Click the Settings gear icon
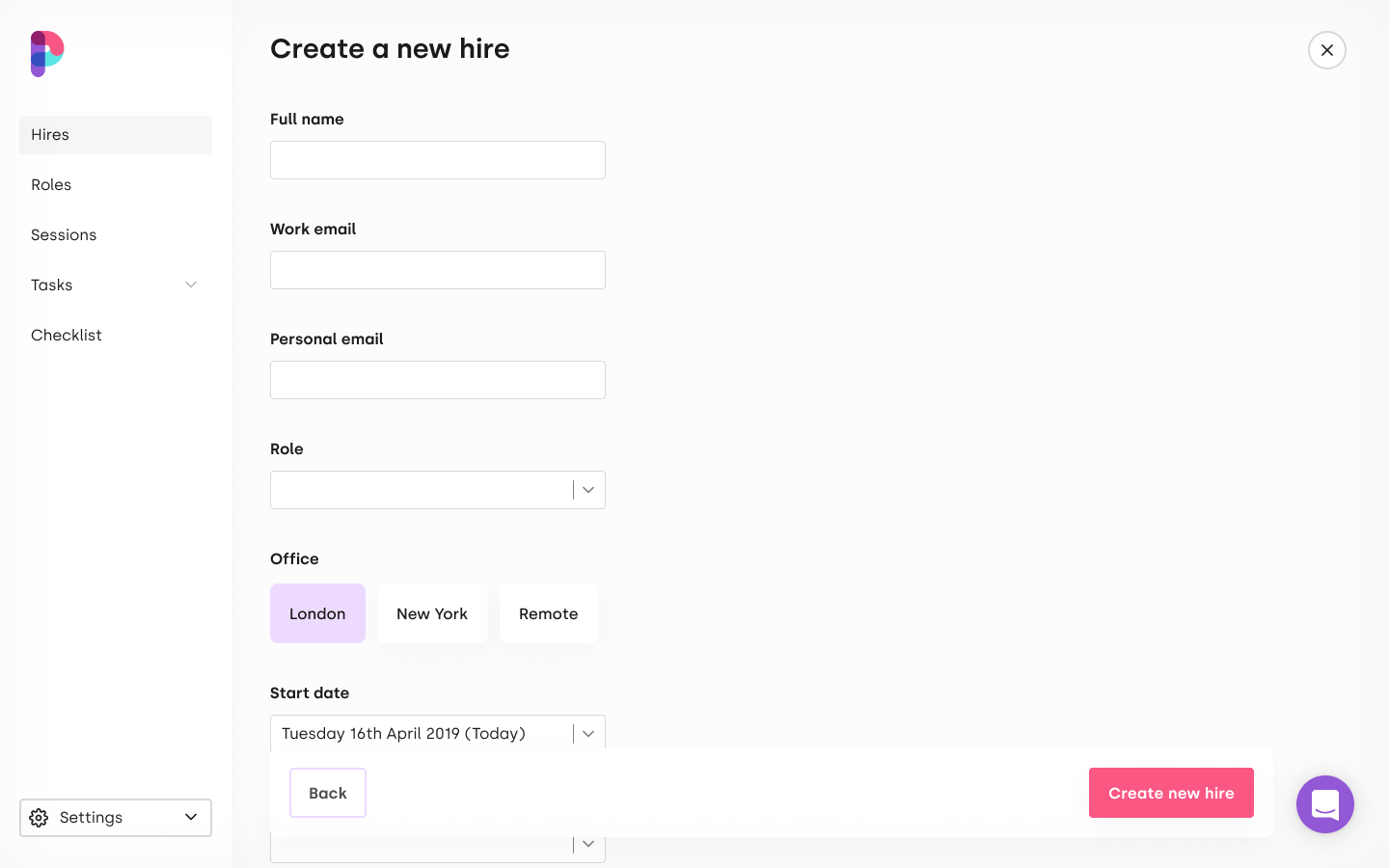Viewport: 1389px width, 868px height. 39,818
